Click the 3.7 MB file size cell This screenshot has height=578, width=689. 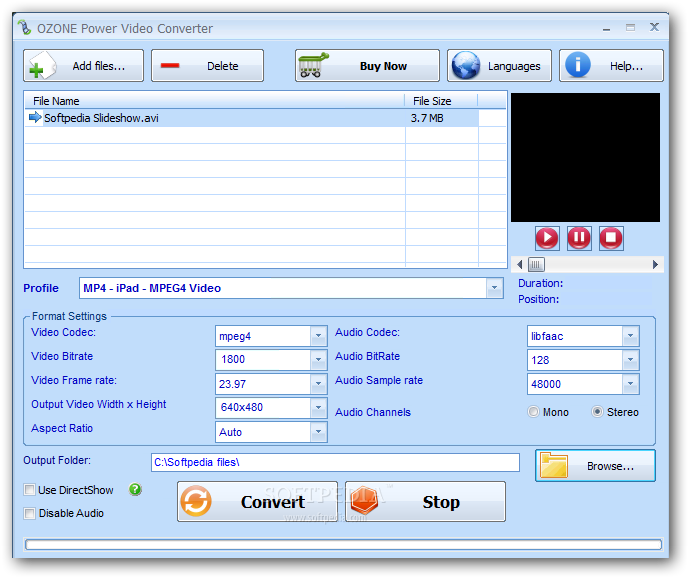coord(442,118)
